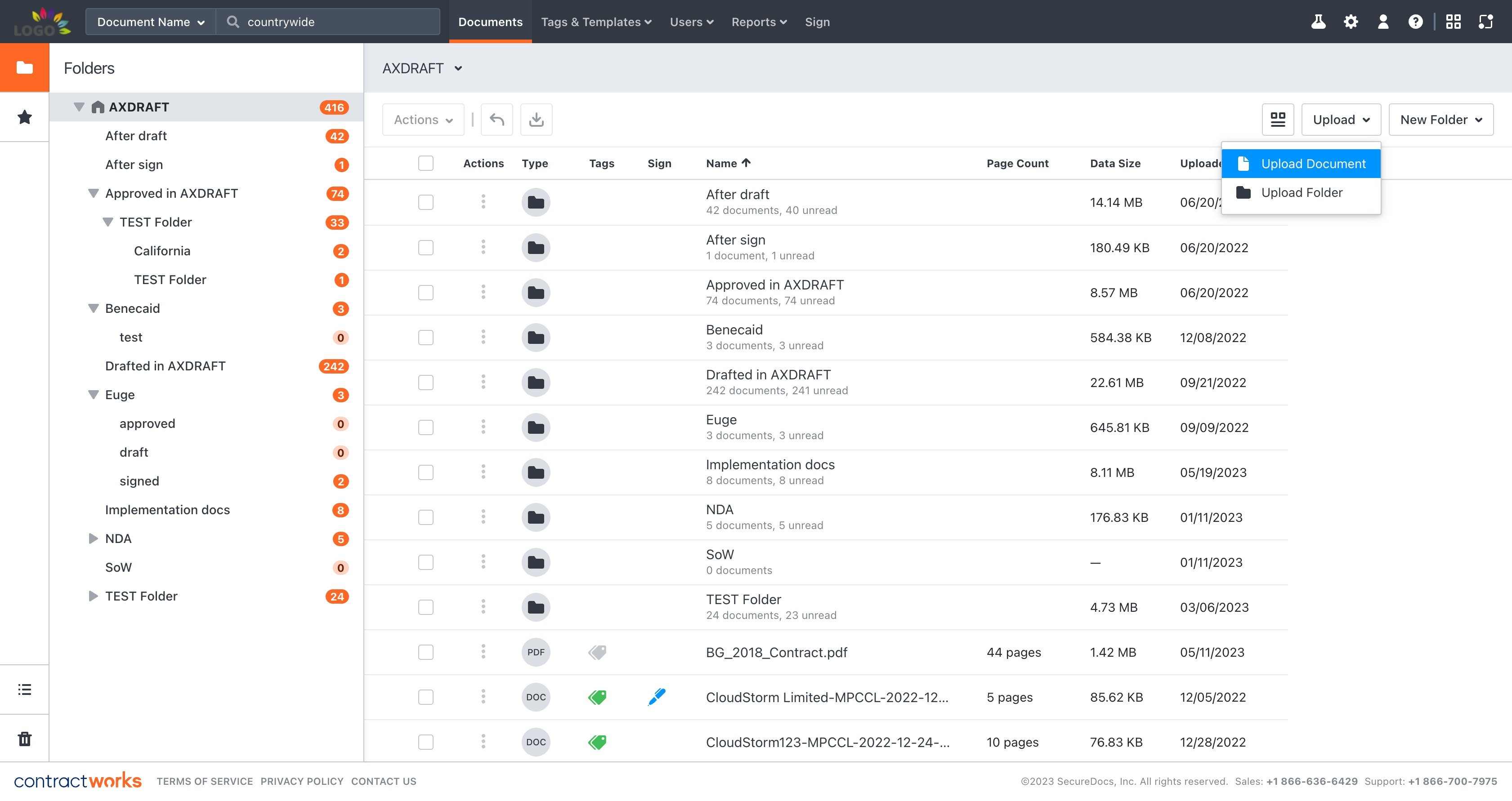Click the DOC badge for CloudStorm123 document
Screen dimensions: 1512x801
(x=535, y=742)
